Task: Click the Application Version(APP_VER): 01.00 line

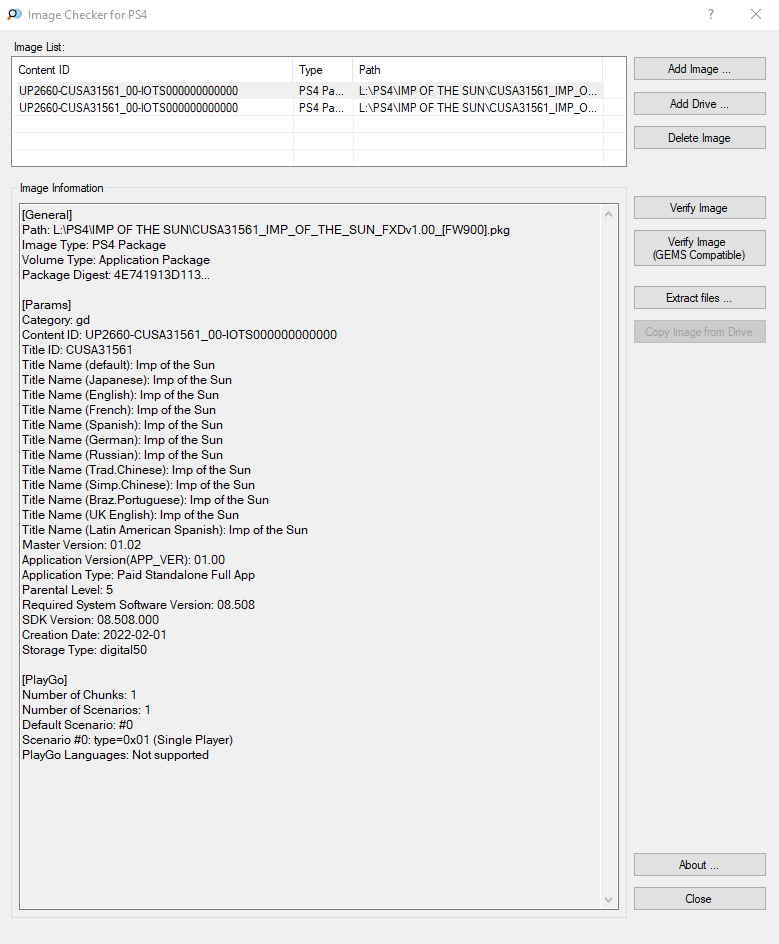Action: (x=123, y=560)
